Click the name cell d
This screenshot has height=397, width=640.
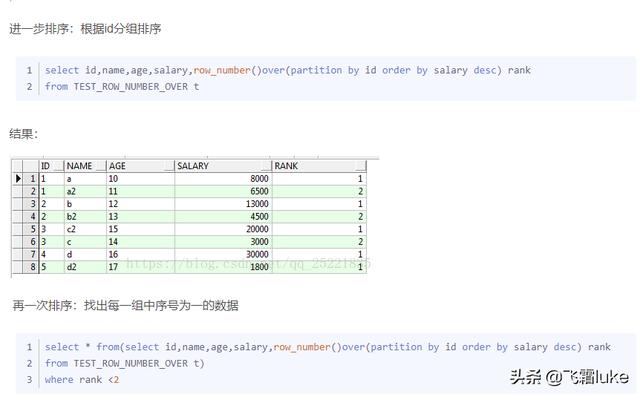point(85,255)
